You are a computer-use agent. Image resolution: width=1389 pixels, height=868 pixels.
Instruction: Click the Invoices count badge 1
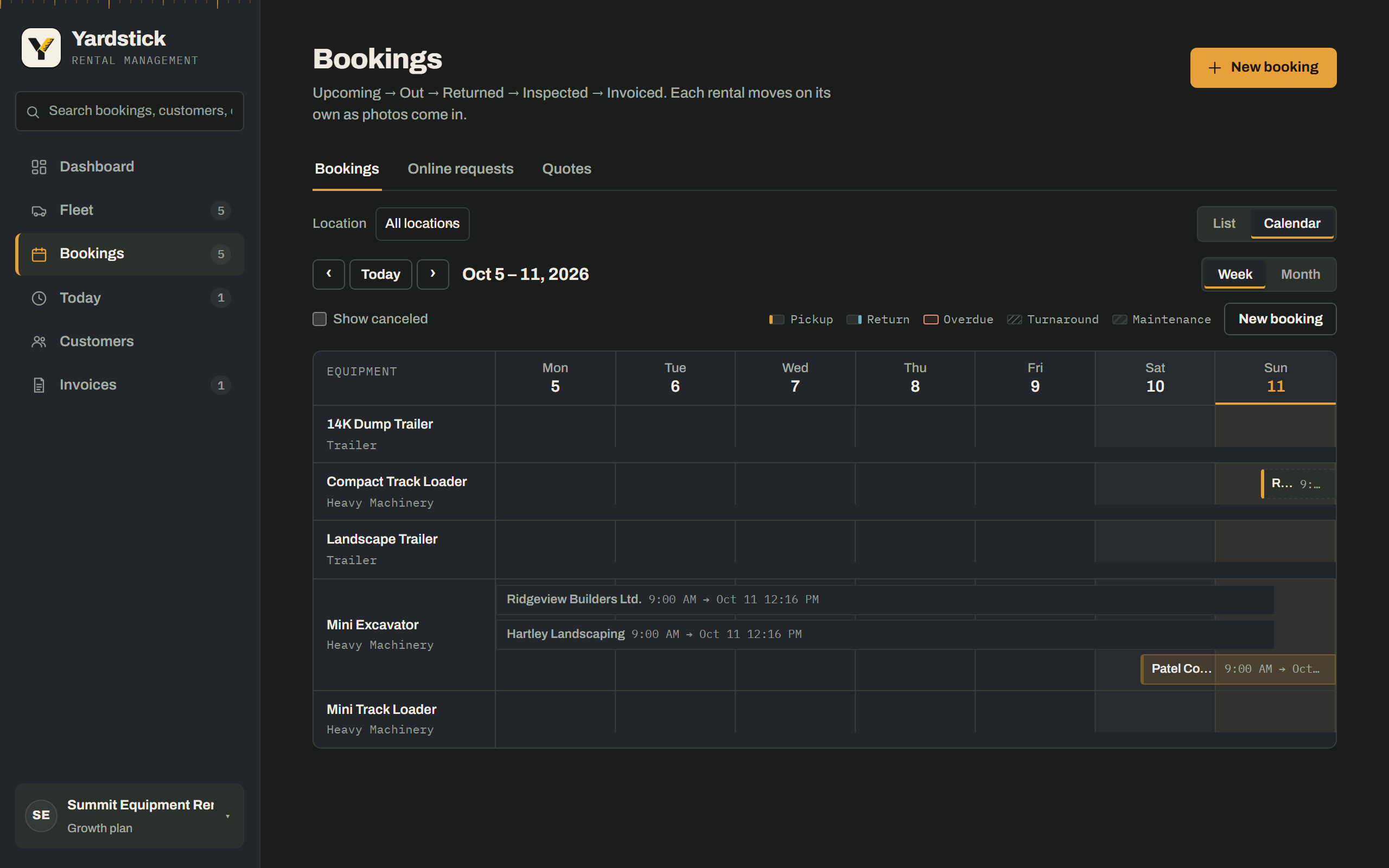(x=221, y=385)
